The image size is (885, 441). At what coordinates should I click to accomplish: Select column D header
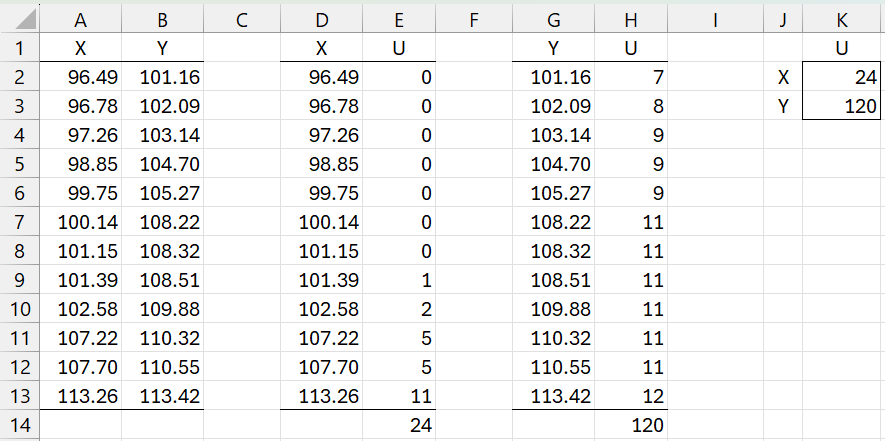point(321,17)
